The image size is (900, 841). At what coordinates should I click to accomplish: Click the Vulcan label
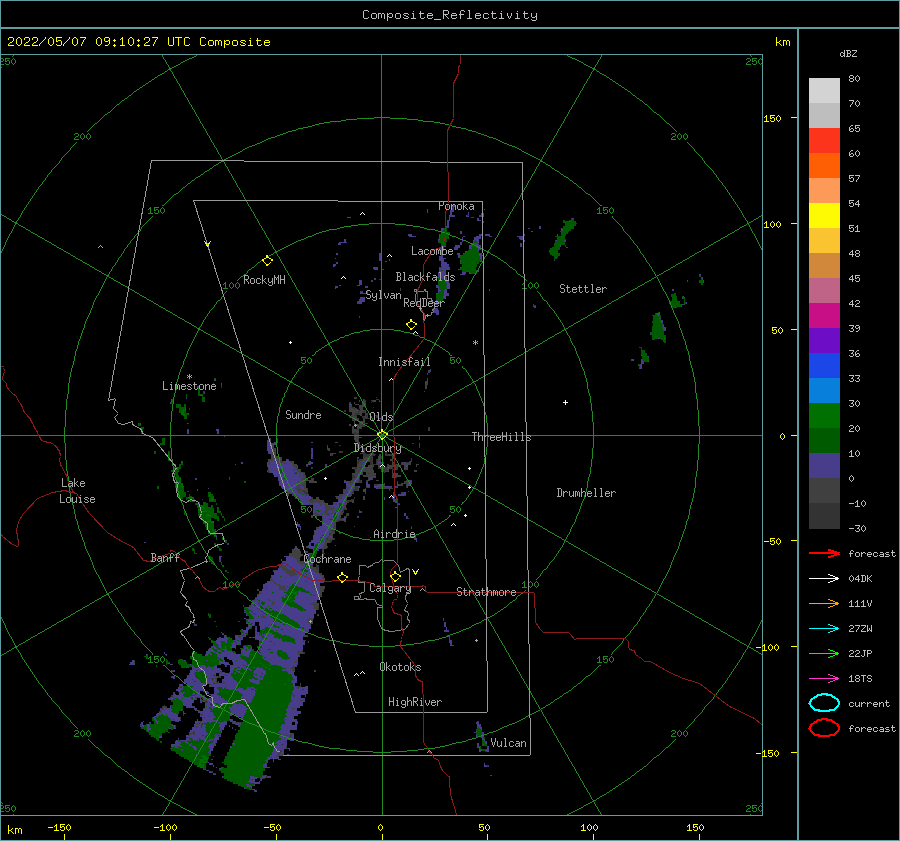(x=509, y=743)
